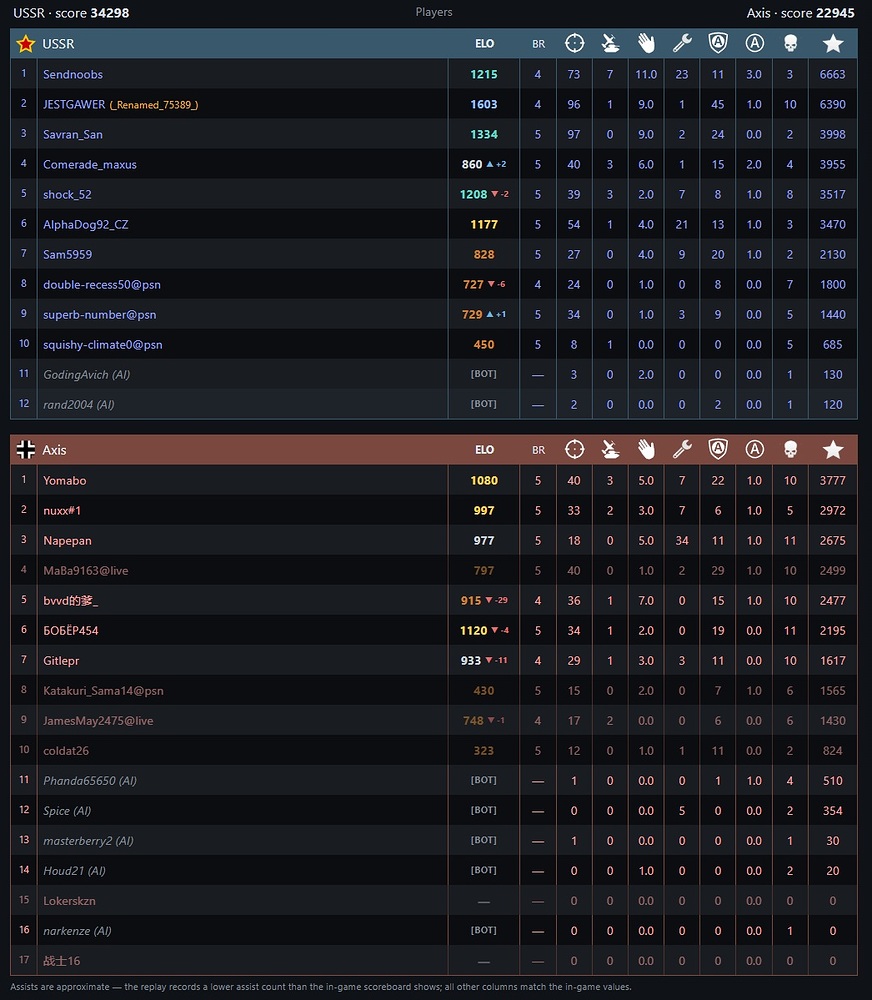The image size is (872, 1000).
Task: Click the circled-A icon in Axis header
Action: pos(755,450)
